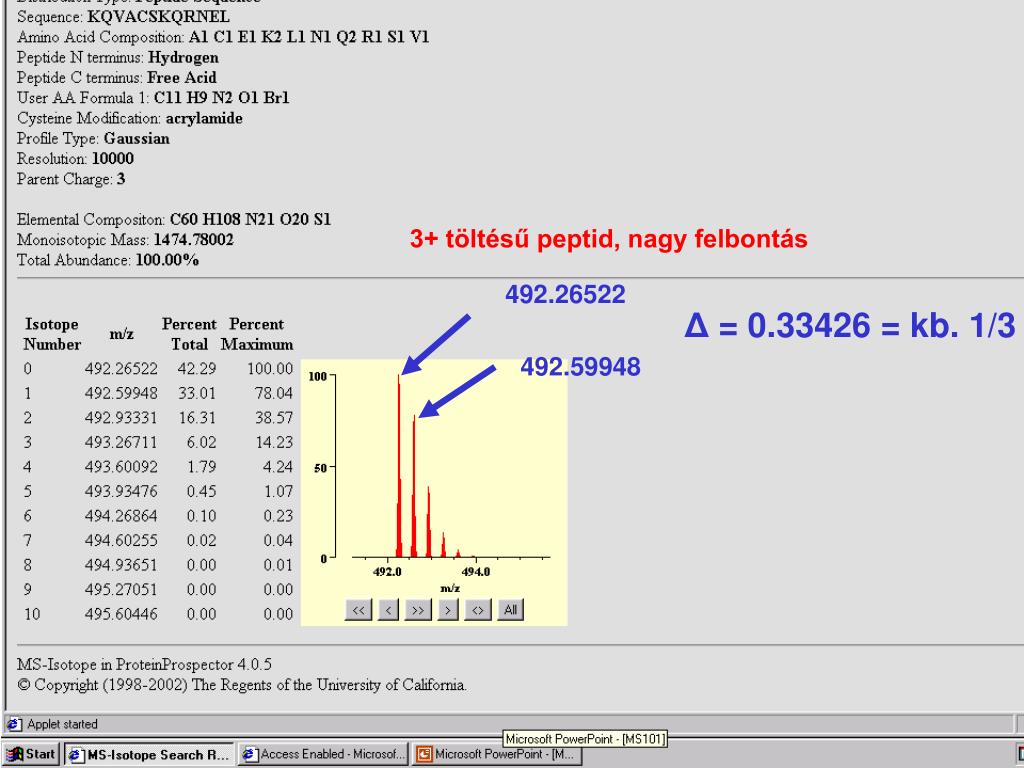Switch to the Microsoft PowerPoint taskbar window
The height and width of the screenshot is (768, 1024).
(497, 754)
